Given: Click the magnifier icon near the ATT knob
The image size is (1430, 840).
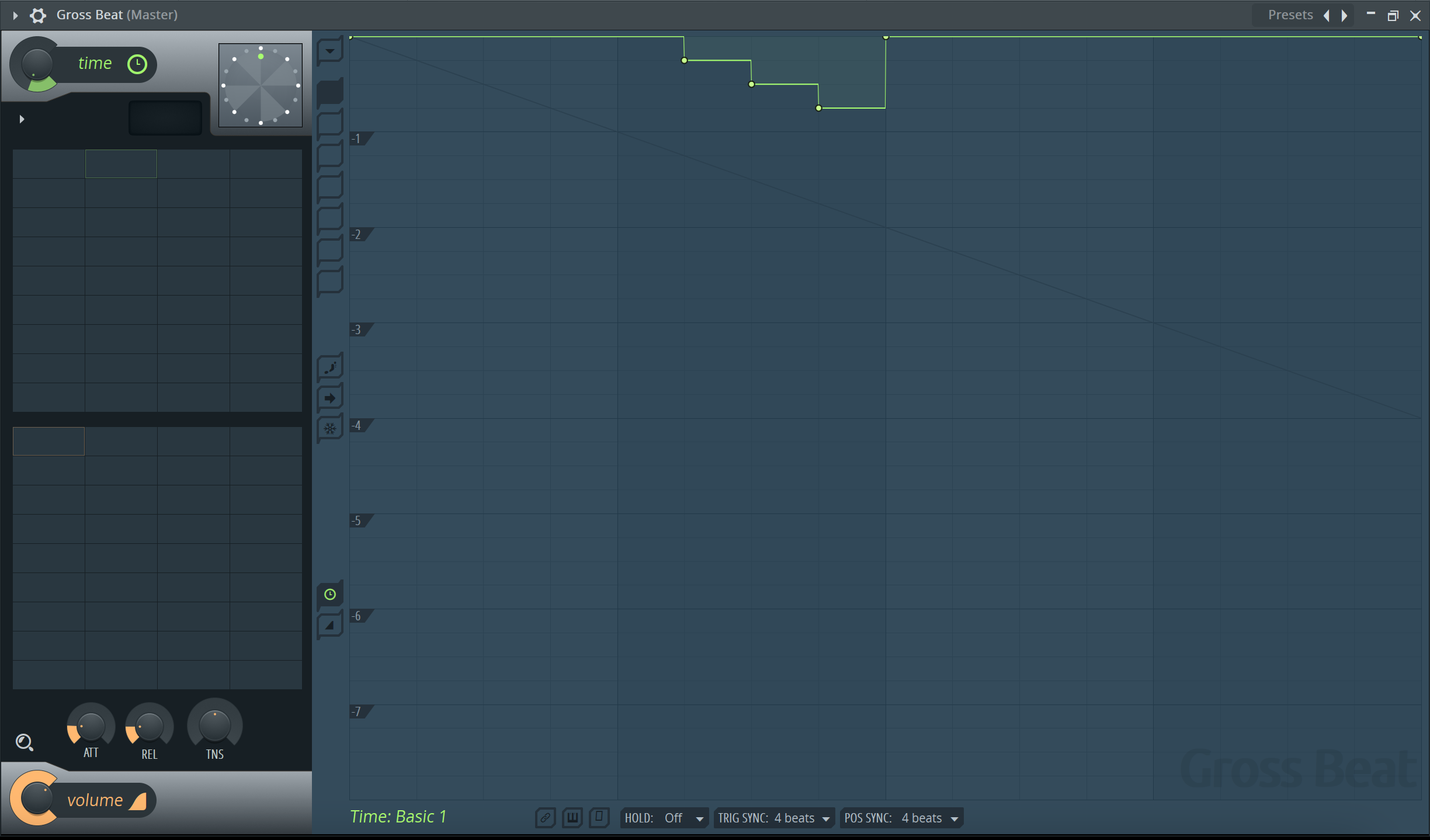Looking at the screenshot, I should (x=25, y=742).
